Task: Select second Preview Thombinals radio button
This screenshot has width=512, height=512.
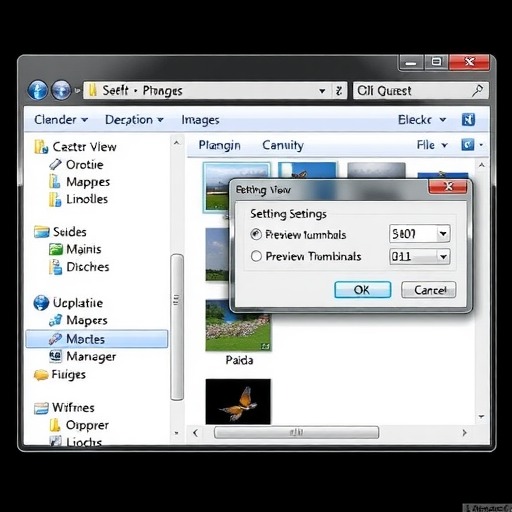Action: [256, 256]
